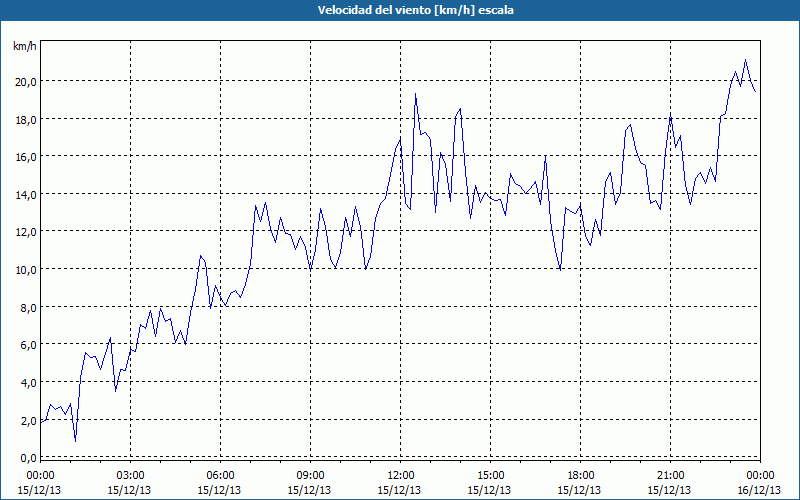Click the 0,0 y-axis label
The image size is (800, 500).
28,458
